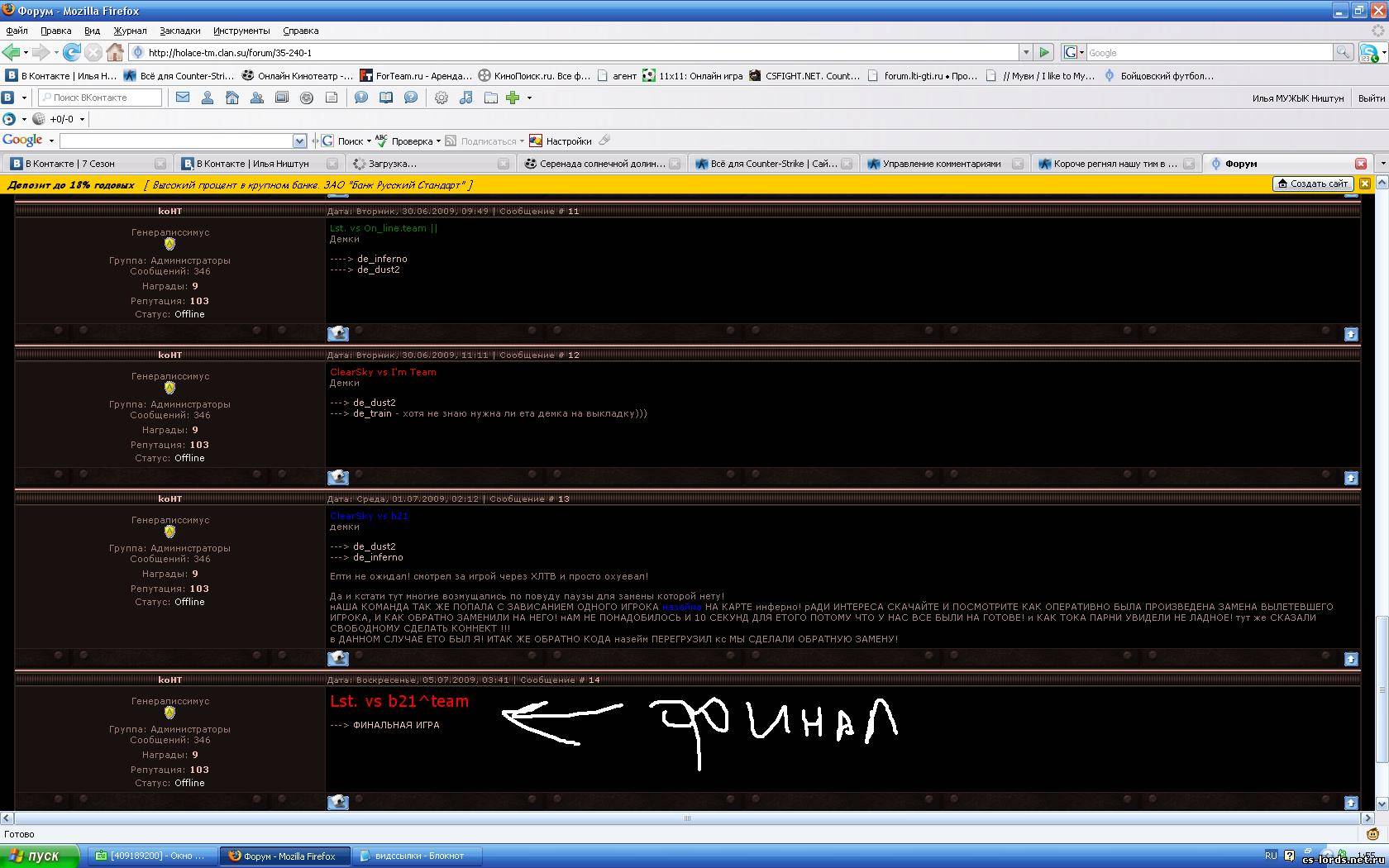Viewport: 1389px width, 868px height.
Task: Open the search engine selector dropdown
Action: tap(1074, 52)
